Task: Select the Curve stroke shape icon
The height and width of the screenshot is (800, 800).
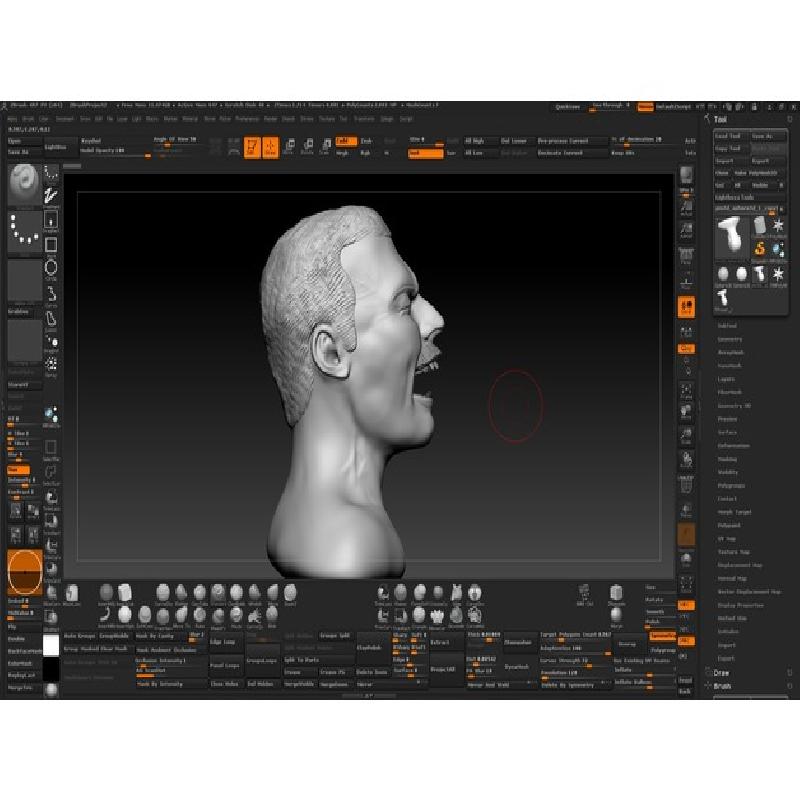Action: click(51, 295)
